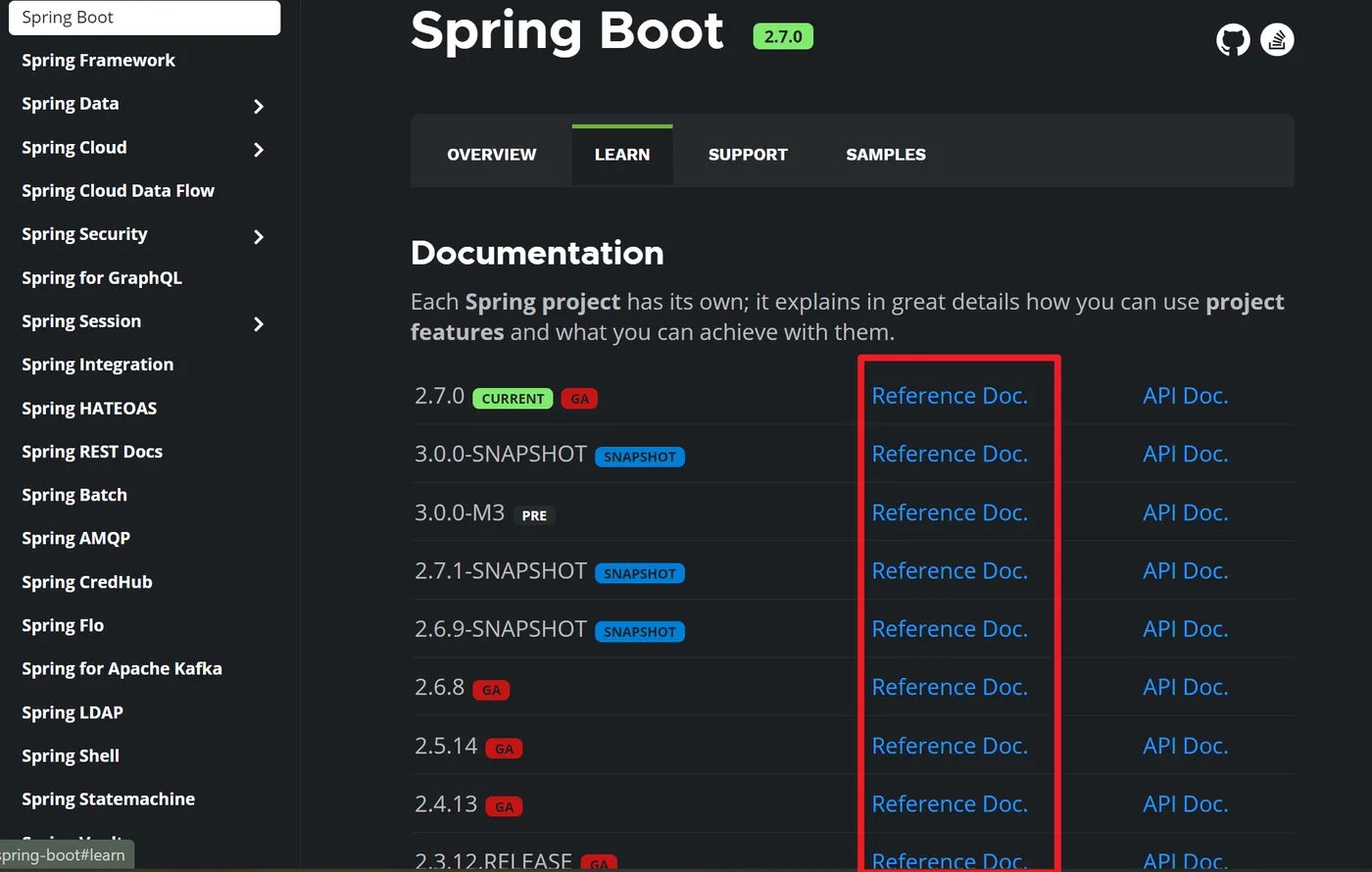Open Reference Doc. for 2.6.9-SNAPSHOT
The width and height of the screenshot is (1372, 872).
point(950,629)
